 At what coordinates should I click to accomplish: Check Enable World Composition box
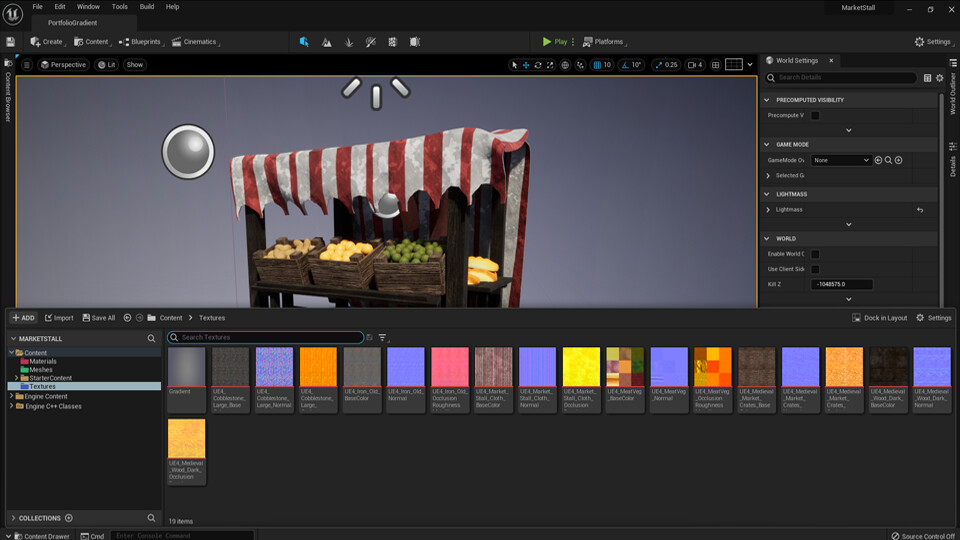coord(815,254)
